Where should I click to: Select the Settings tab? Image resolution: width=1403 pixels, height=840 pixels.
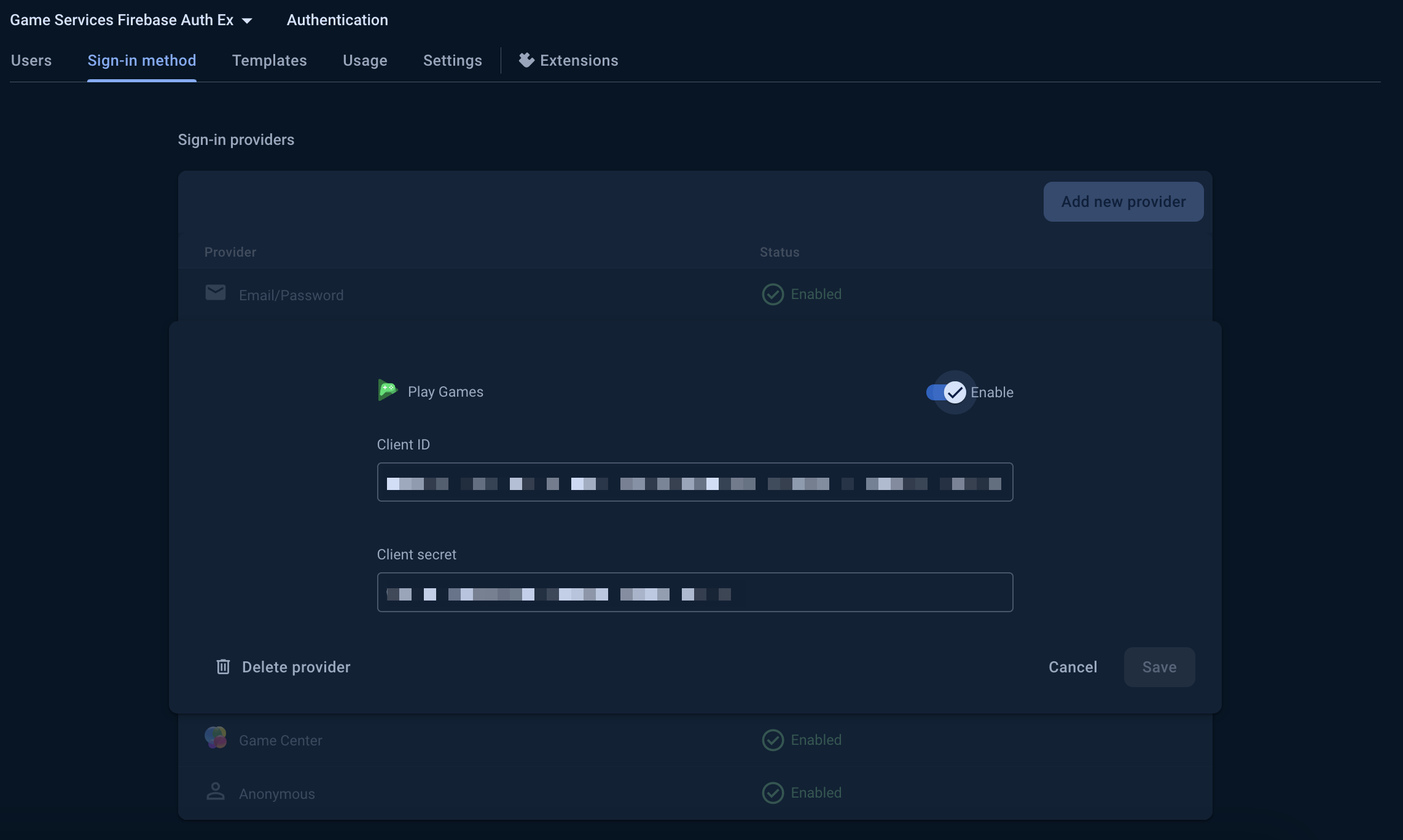[452, 60]
